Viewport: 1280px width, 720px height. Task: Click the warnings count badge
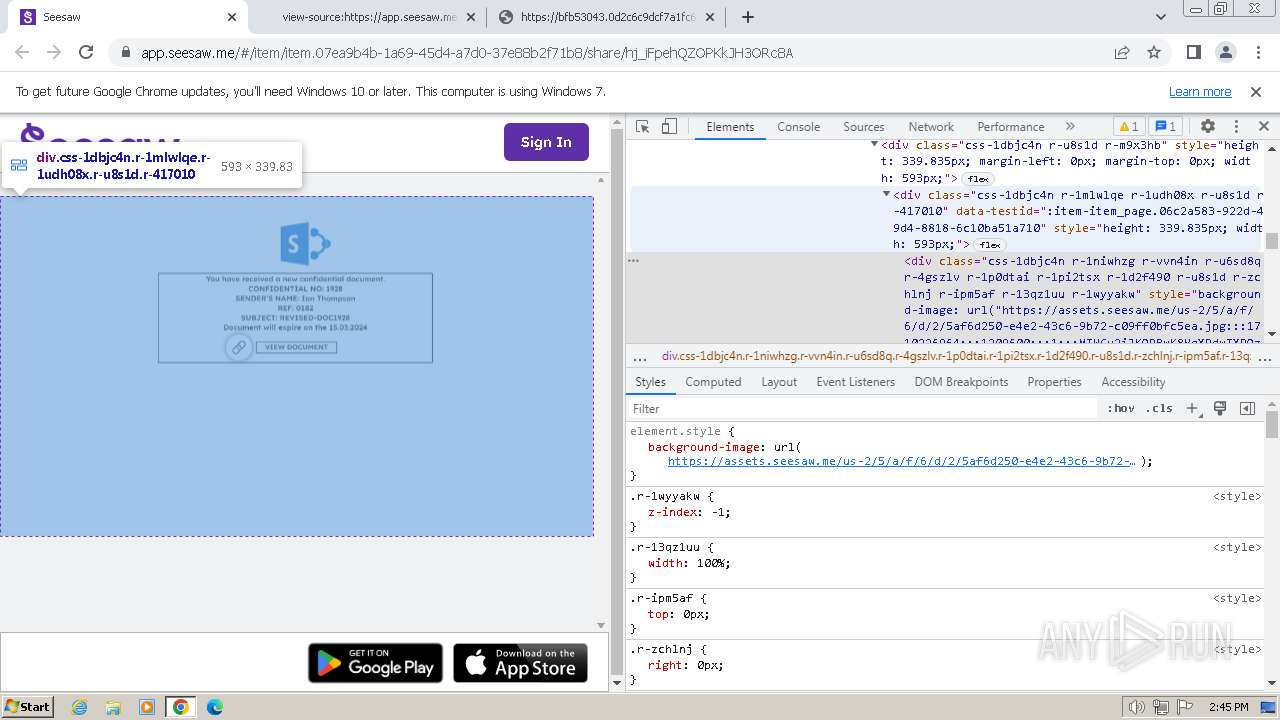(1128, 127)
